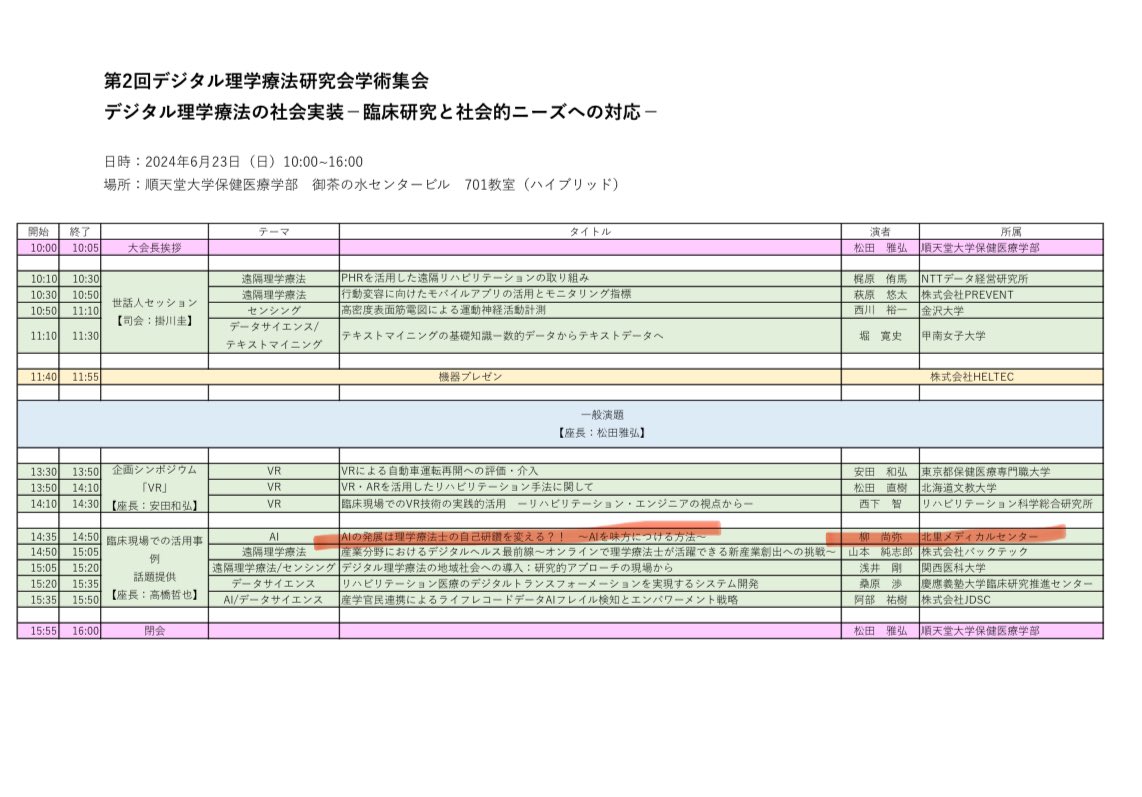Click speaker '堀 寛史'
This screenshot has width=1142, height=797.
[x=880, y=336]
